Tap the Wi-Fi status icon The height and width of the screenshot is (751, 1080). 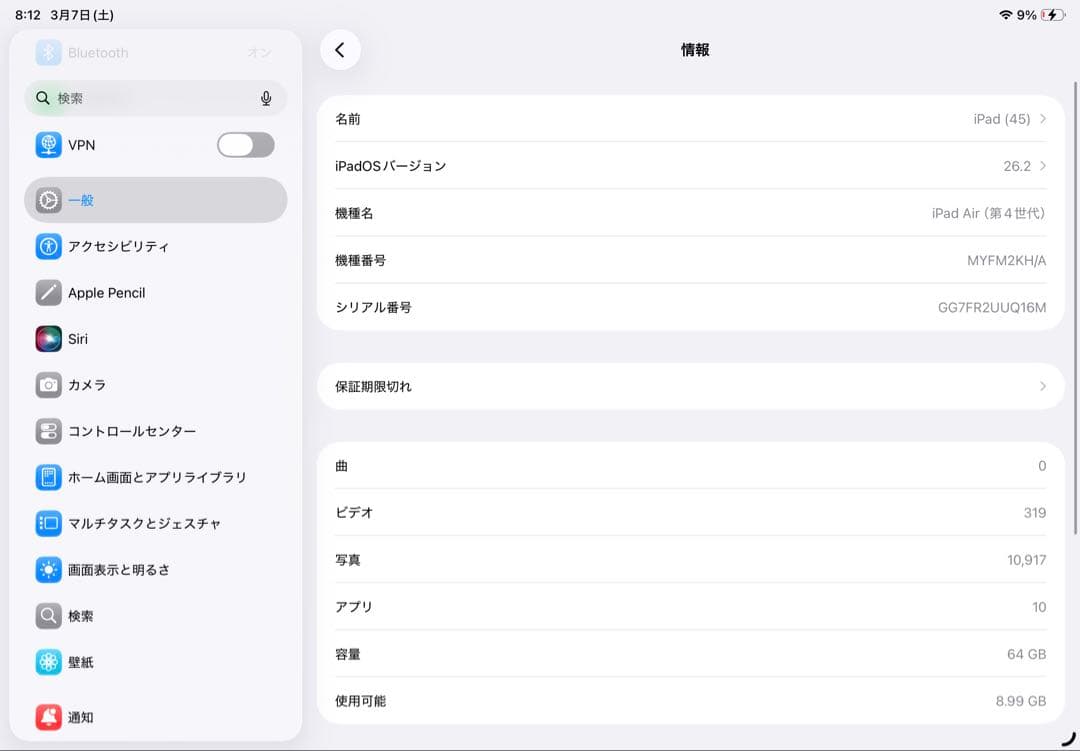pyautogui.click(x=1006, y=14)
